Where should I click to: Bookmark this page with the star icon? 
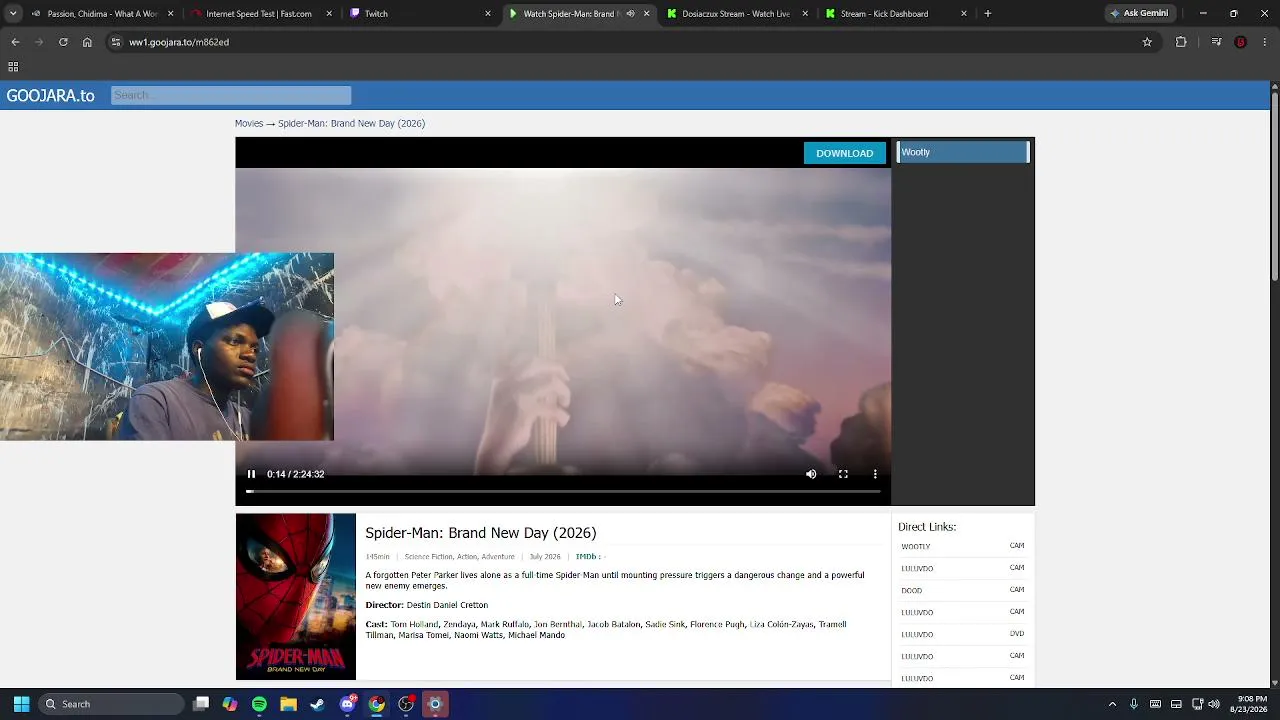point(1147,42)
